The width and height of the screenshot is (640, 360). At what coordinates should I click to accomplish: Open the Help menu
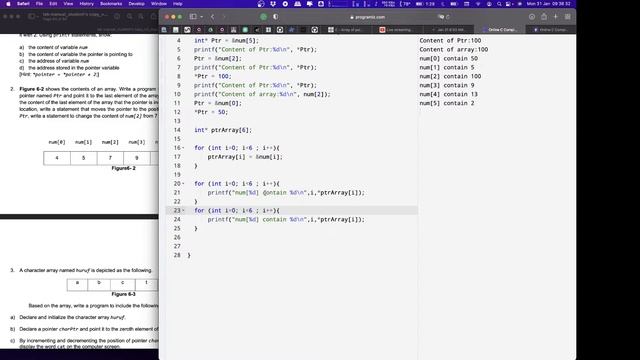[178, 4]
